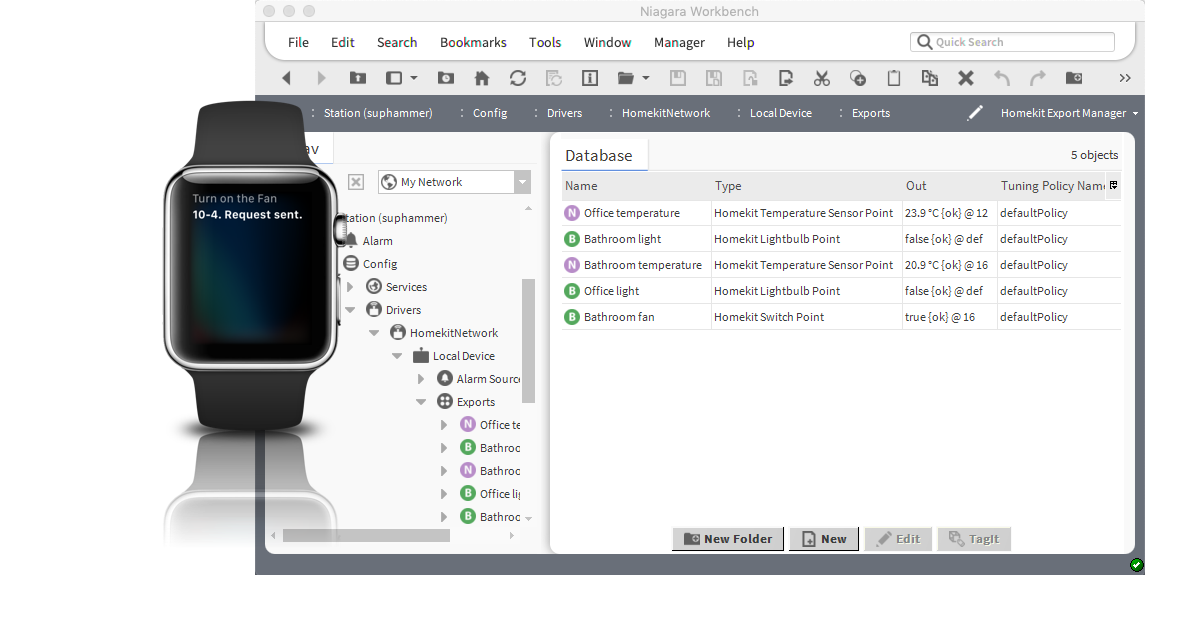Image resolution: width=1200 pixels, height=625 pixels.
Task: Click the pencil edit icon in path bar
Action: [975, 113]
